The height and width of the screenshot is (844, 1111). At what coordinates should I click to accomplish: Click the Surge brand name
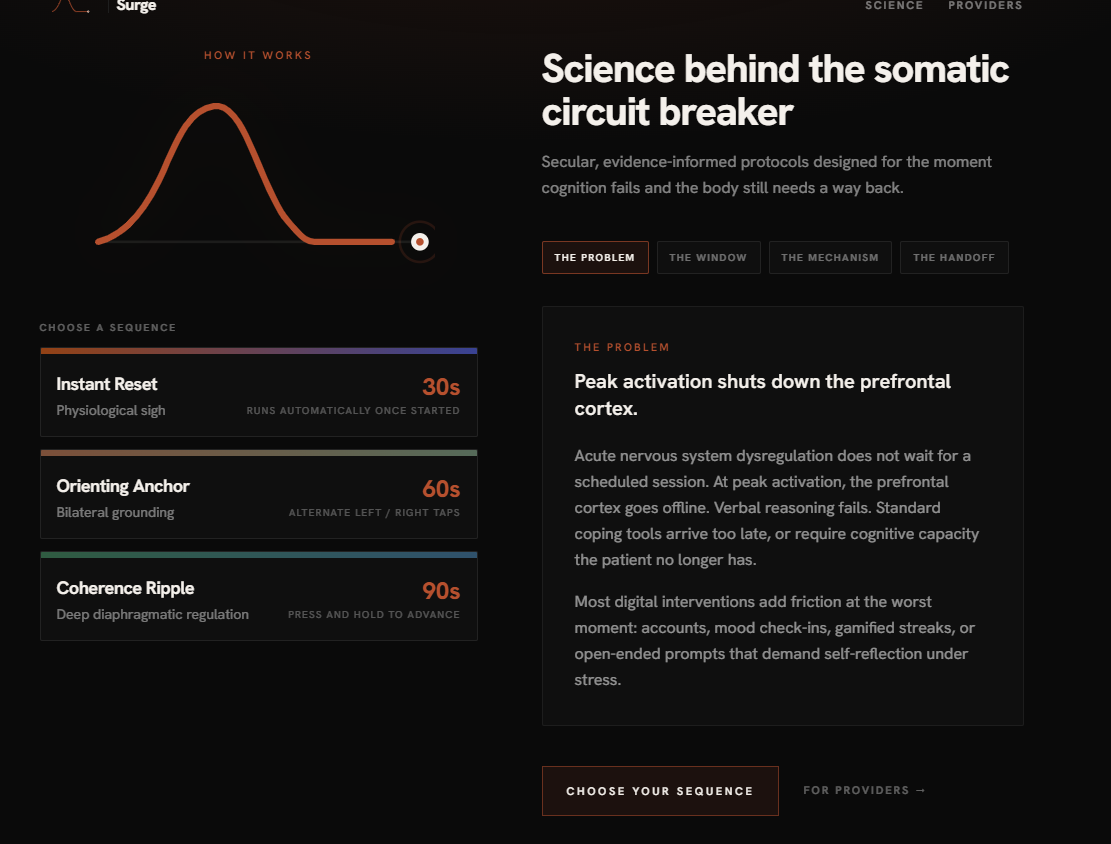click(x=136, y=6)
